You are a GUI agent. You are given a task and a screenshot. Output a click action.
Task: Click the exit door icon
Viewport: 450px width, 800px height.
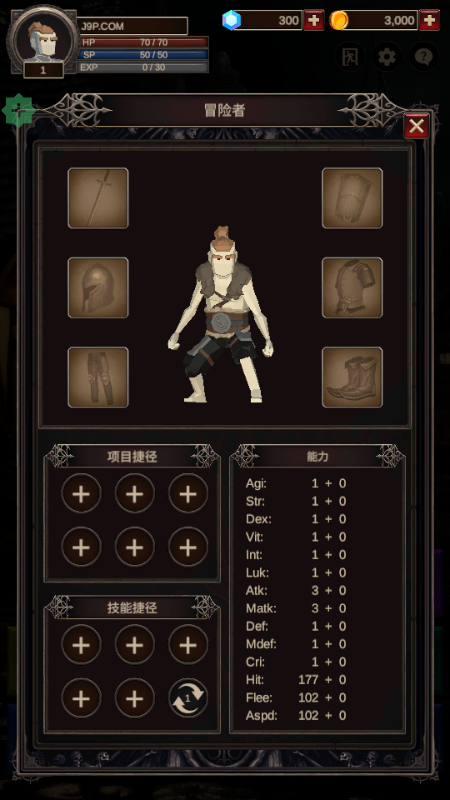349,57
